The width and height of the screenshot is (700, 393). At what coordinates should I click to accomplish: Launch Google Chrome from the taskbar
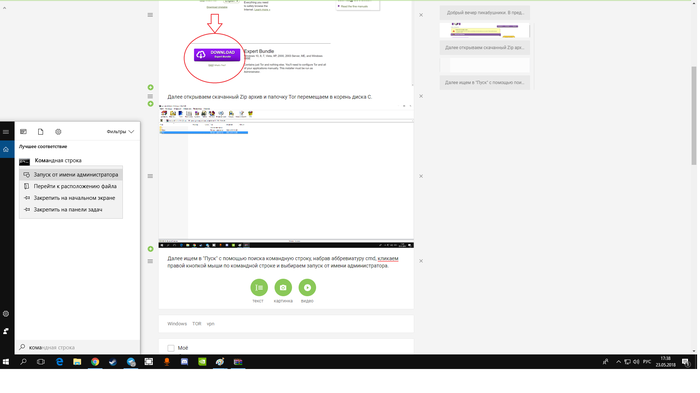pyautogui.click(x=95, y=362)
